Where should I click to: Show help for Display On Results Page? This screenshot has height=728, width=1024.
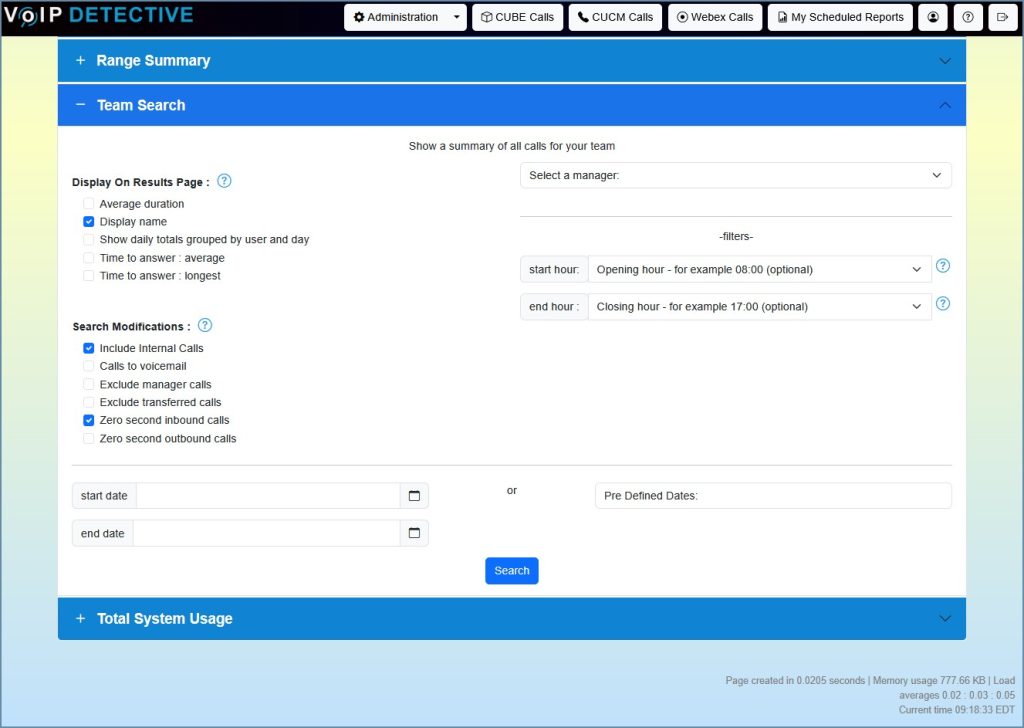pos(224,181)
